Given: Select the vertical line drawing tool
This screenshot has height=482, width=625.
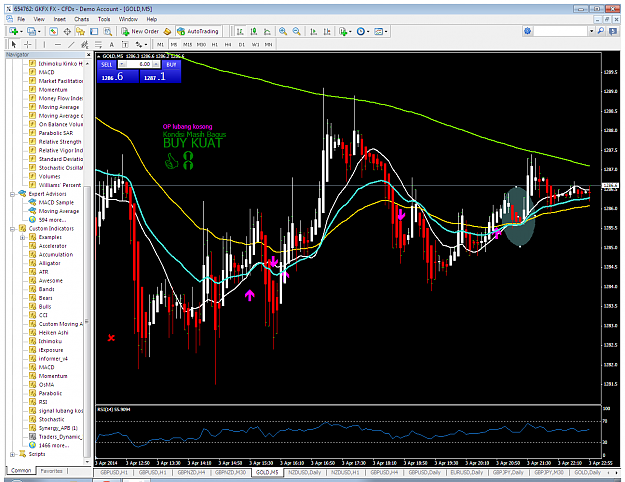Looking at the screenshot, I should (x=44, y=44).
